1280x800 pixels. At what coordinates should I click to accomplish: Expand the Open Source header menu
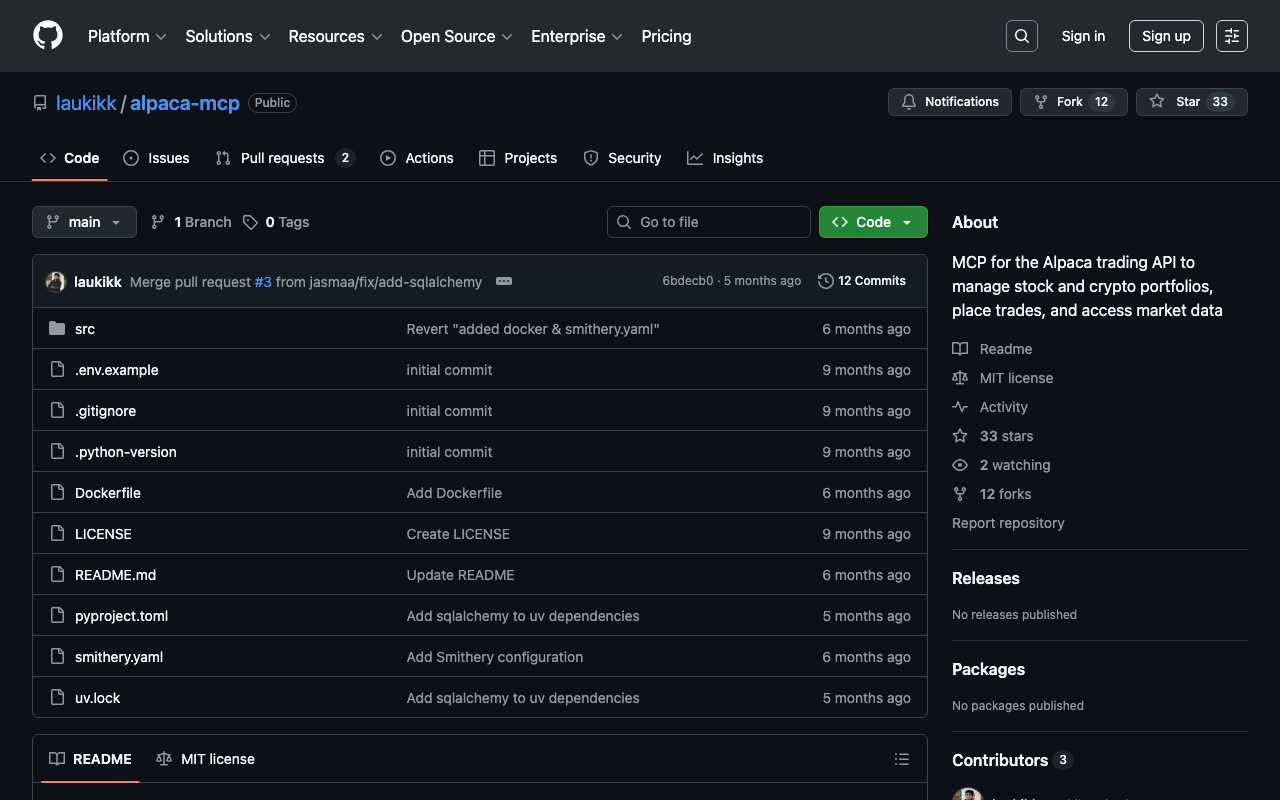(x=456, y=36)
